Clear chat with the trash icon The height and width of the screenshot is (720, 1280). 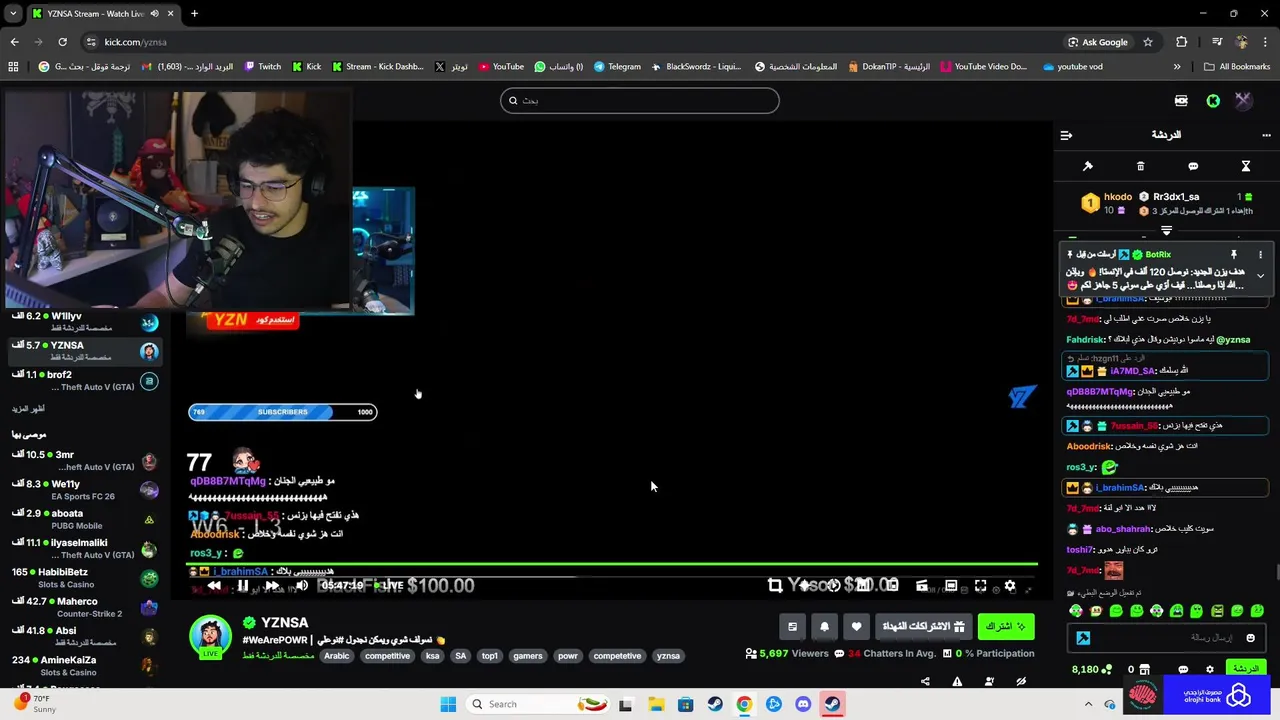coord(1140,166)
